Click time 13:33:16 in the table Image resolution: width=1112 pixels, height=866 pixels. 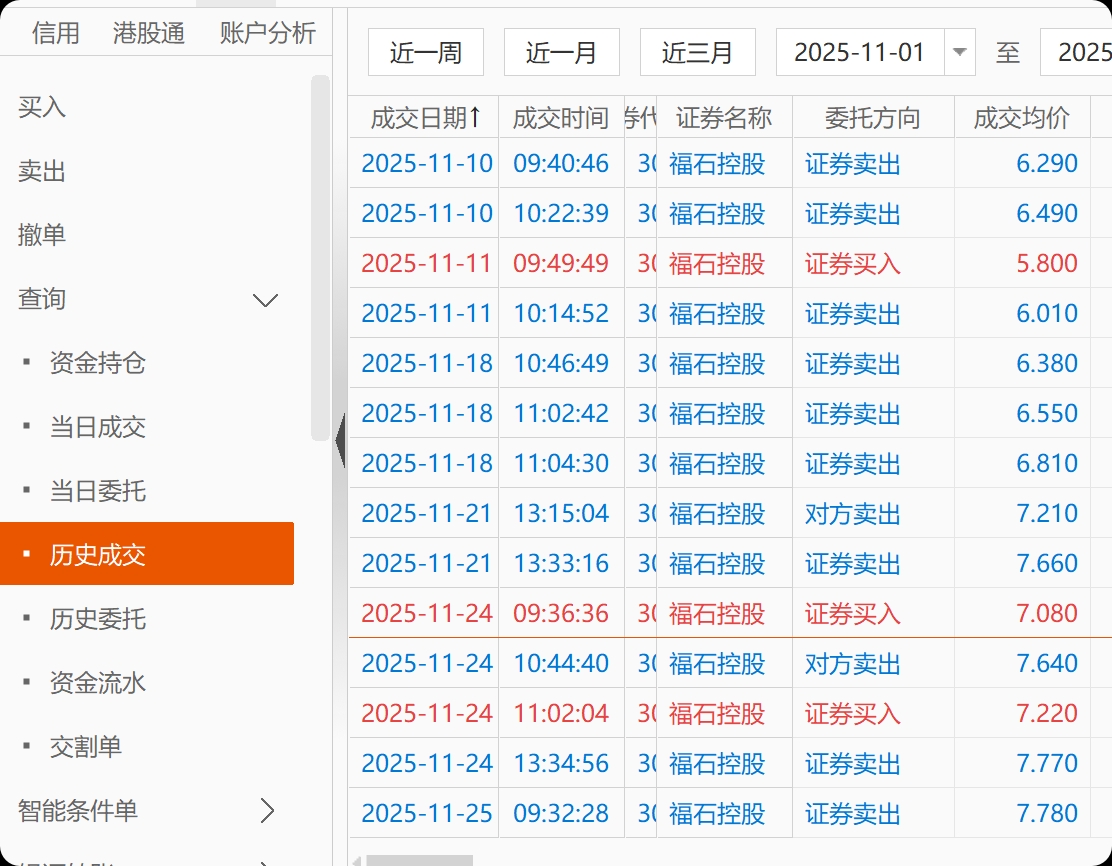click(561, 563)
